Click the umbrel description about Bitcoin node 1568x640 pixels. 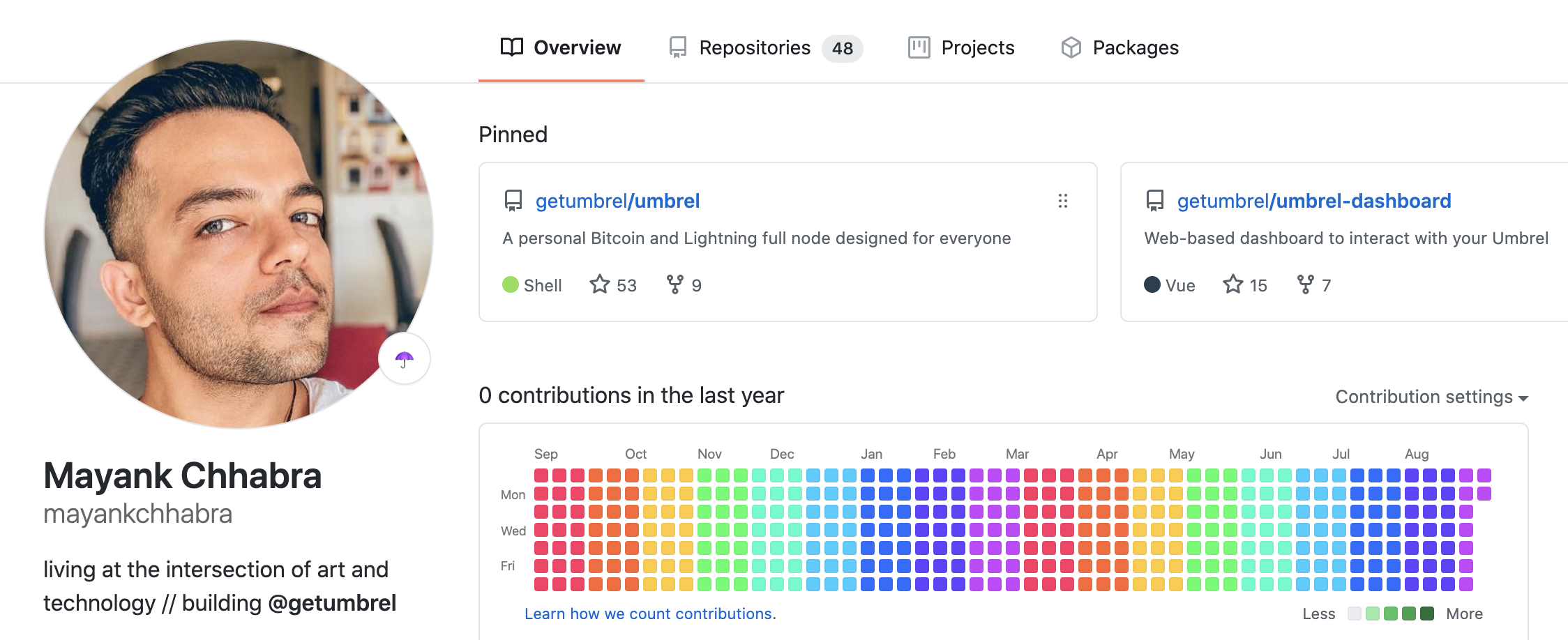tap(757, 238)
